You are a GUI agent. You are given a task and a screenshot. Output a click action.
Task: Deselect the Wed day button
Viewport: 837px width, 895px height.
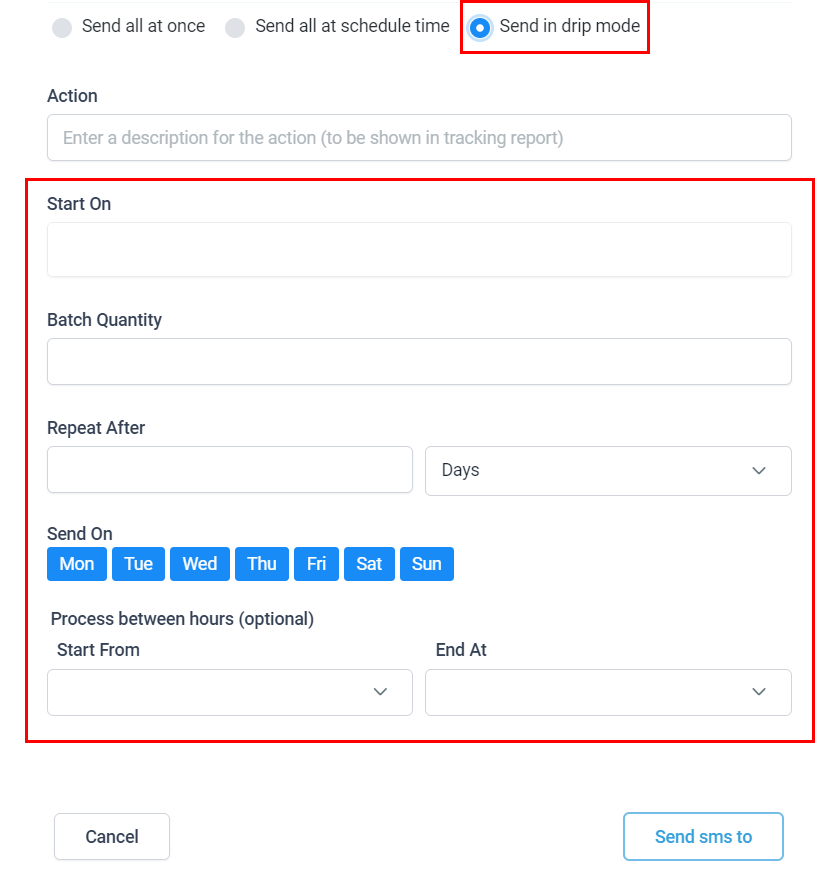200,564
